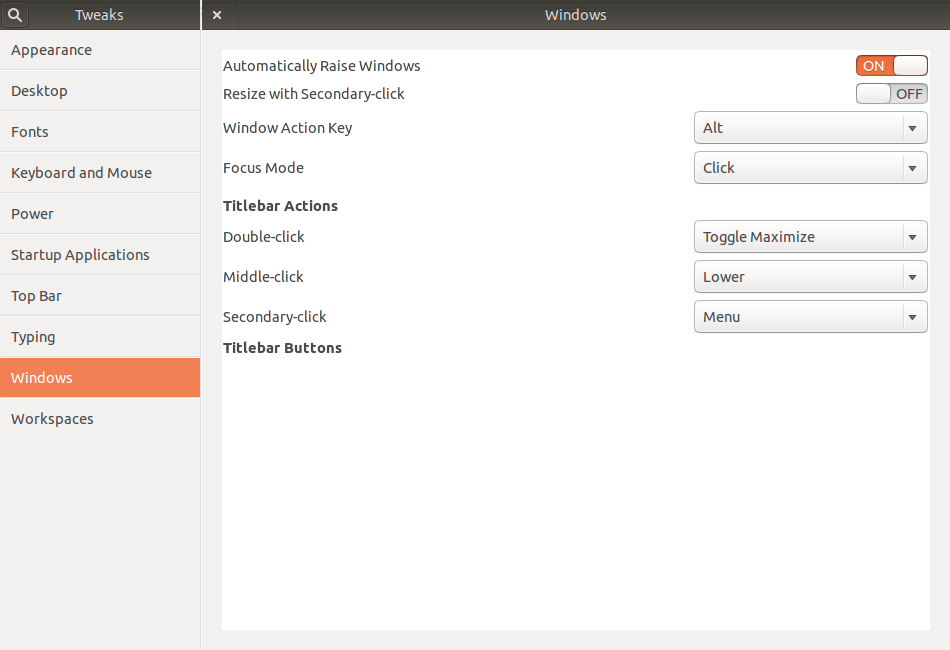Open the Double-click titlebar action dropdown
Viewport: 950px width, 650px height.
tap(810, 237)
